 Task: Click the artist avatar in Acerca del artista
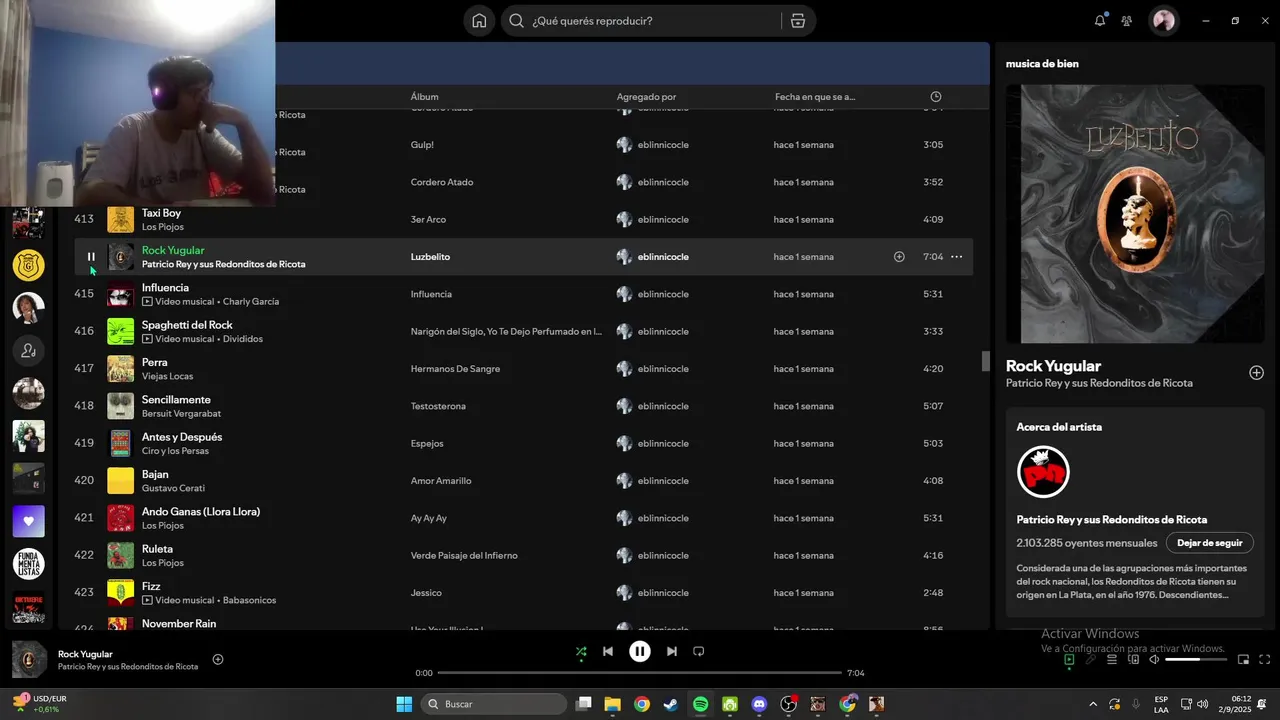pos(1043,472)
